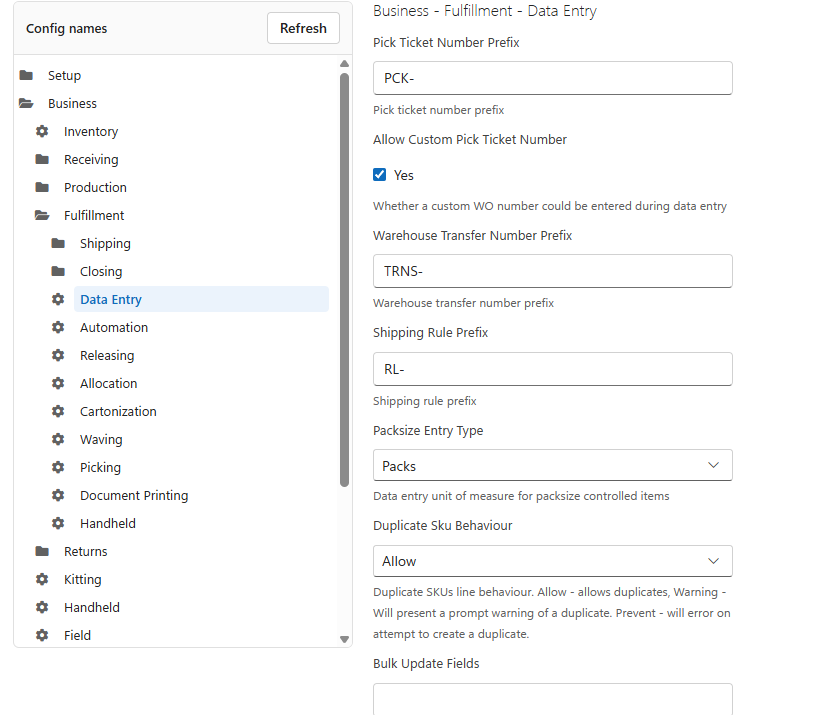Select Releasing in the config tree
833x715 pixels.
(x=107, y=355)
